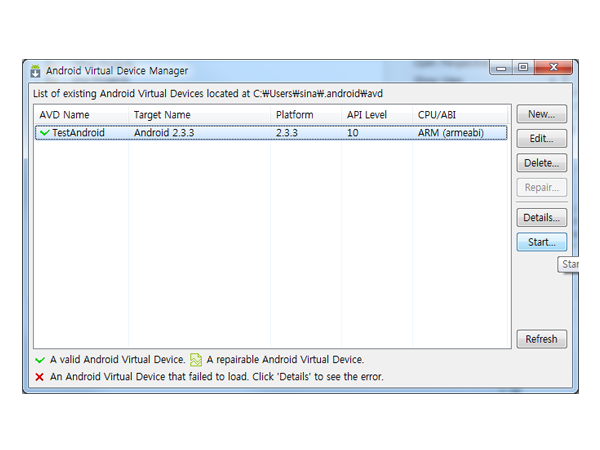Click the valid device green check legend icon
Viewport: 600px width, 450px height.
pos(40,360)
